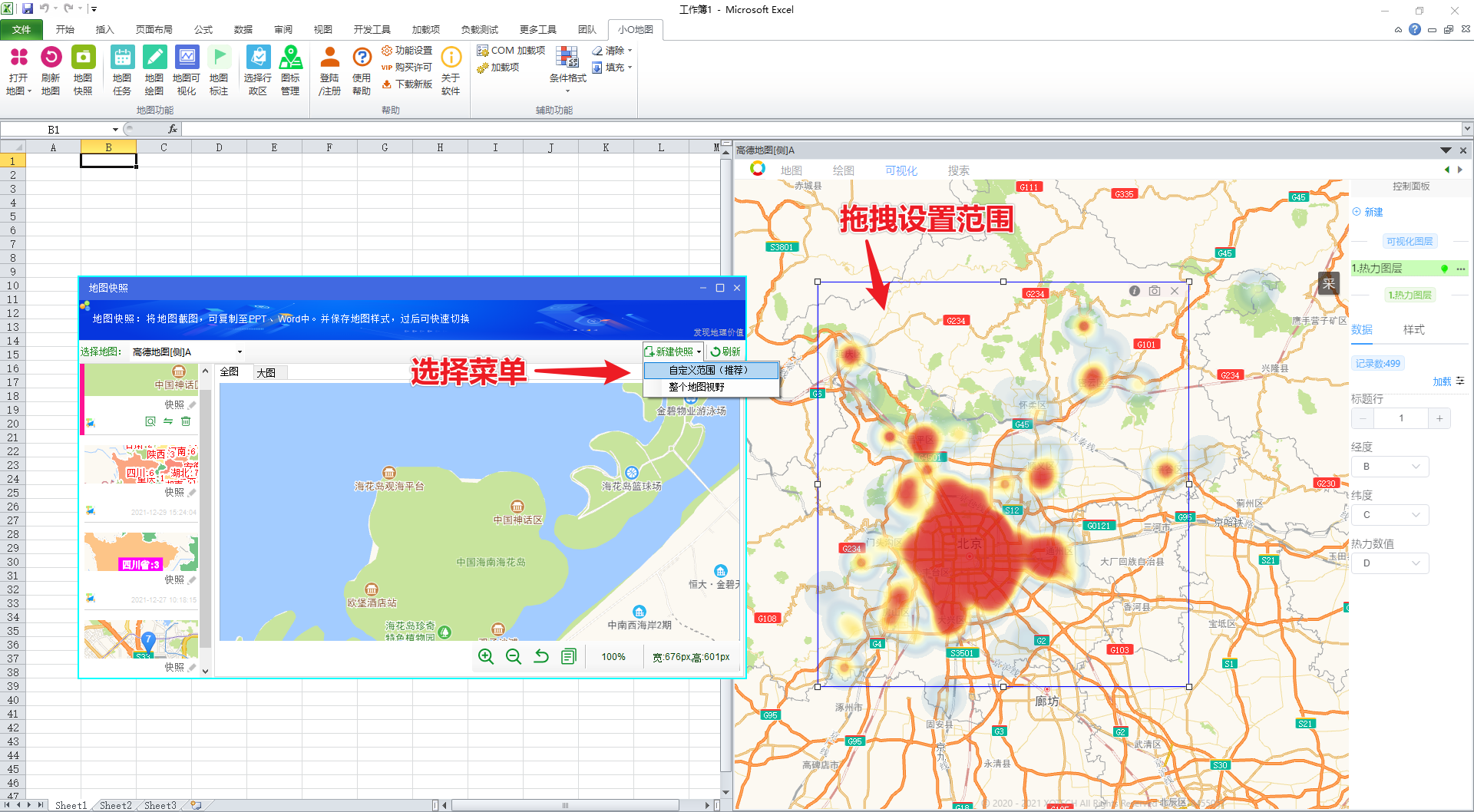Open 地图可视化 (map visualization) in the ribbon
The height and width of the screenshot is (812, 1474).
tap(187, 71)
